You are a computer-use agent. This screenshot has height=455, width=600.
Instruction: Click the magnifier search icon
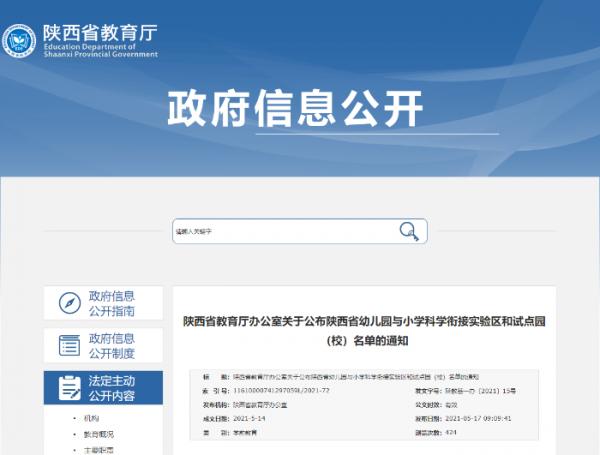tap(409, 231)
